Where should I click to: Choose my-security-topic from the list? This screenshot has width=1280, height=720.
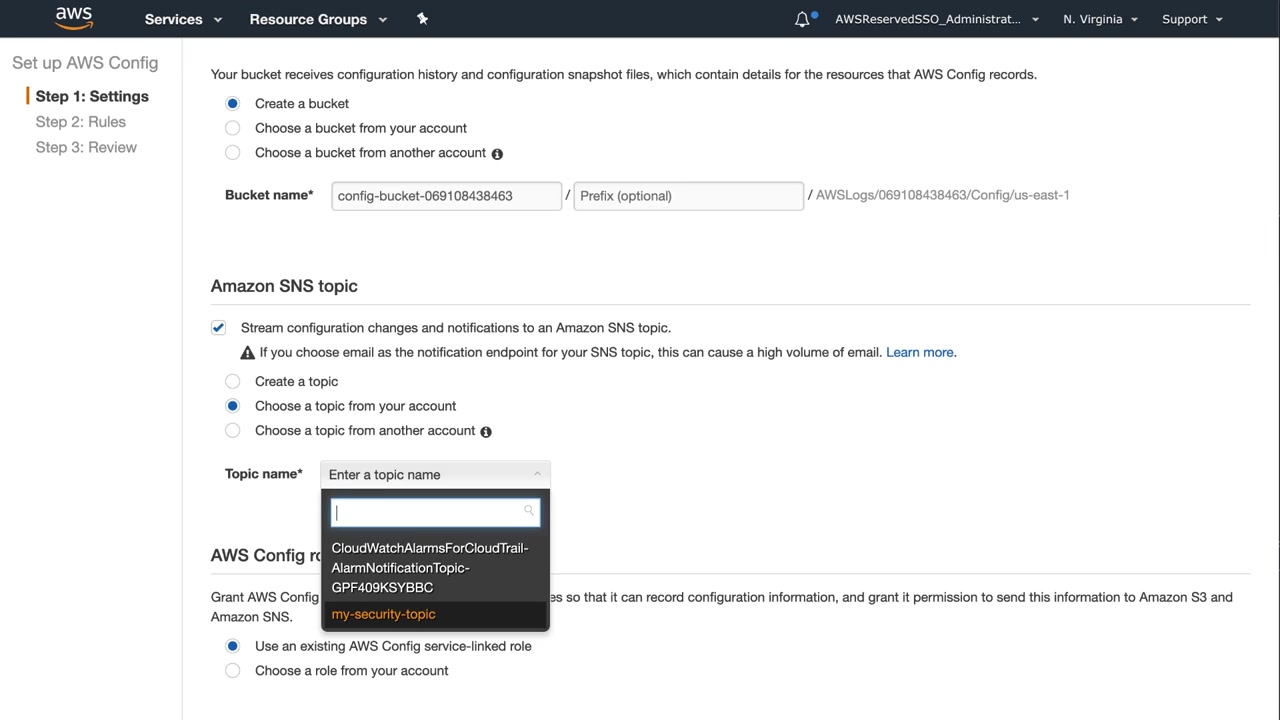coord(384,614)
